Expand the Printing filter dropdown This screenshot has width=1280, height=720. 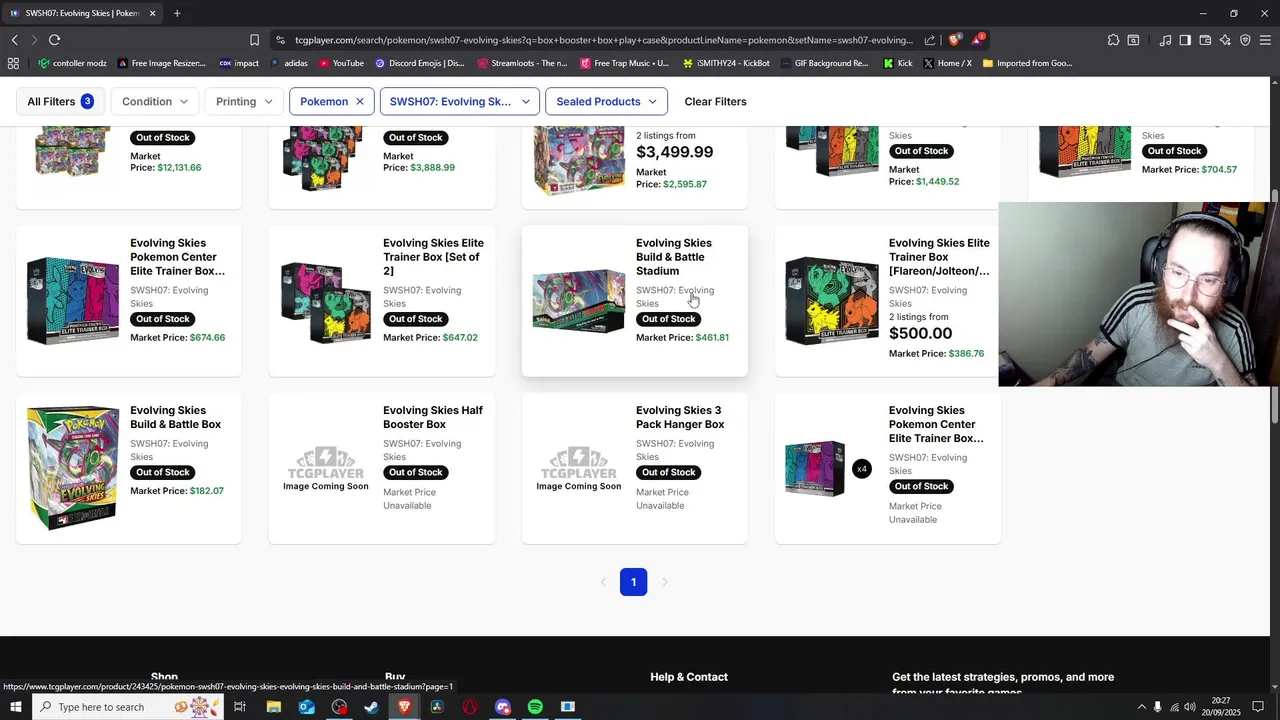(x=244, y=102)
